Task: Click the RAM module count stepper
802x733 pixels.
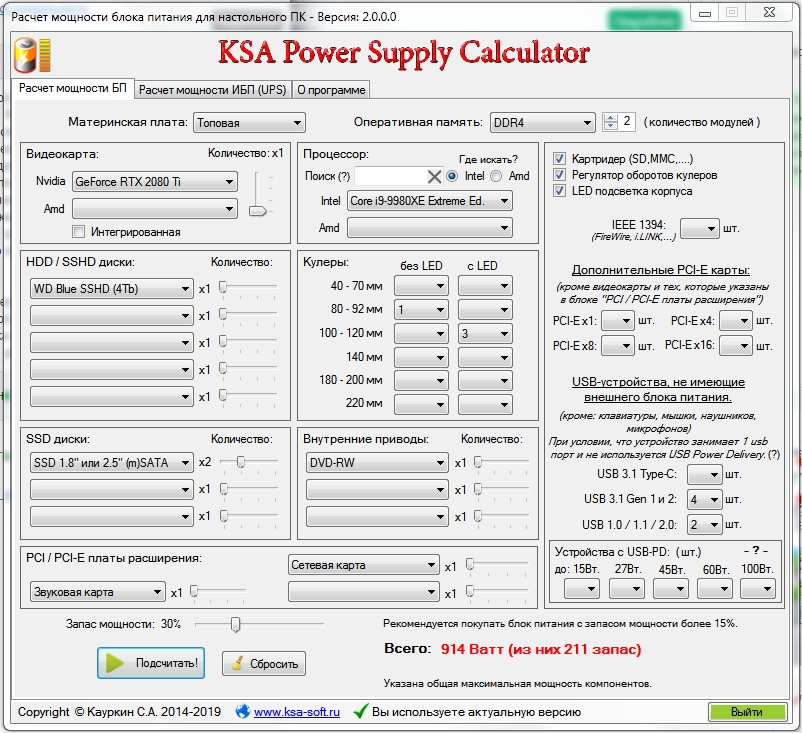Action: point(610,122)
